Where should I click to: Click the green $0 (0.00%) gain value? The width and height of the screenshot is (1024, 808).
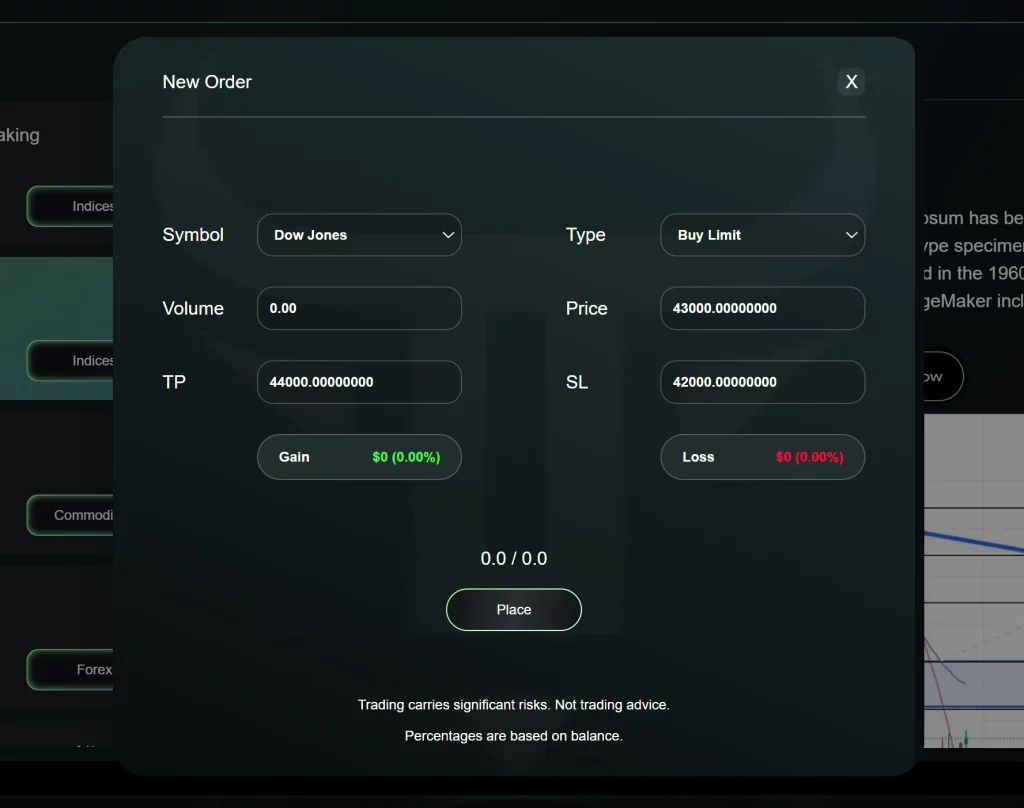click(405, 457)
